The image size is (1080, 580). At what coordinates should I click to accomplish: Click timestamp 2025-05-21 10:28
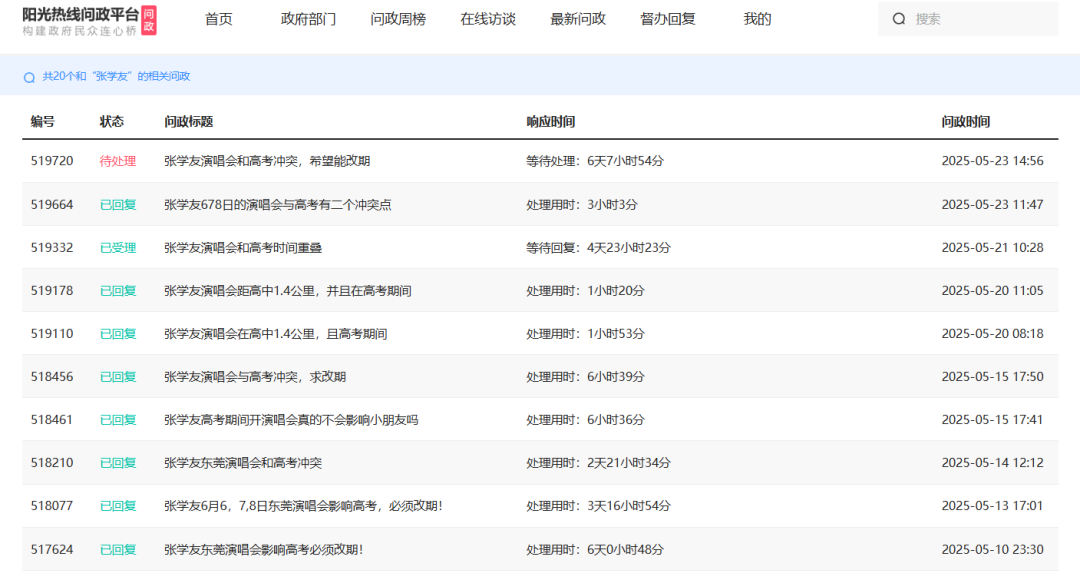(993, 247)
